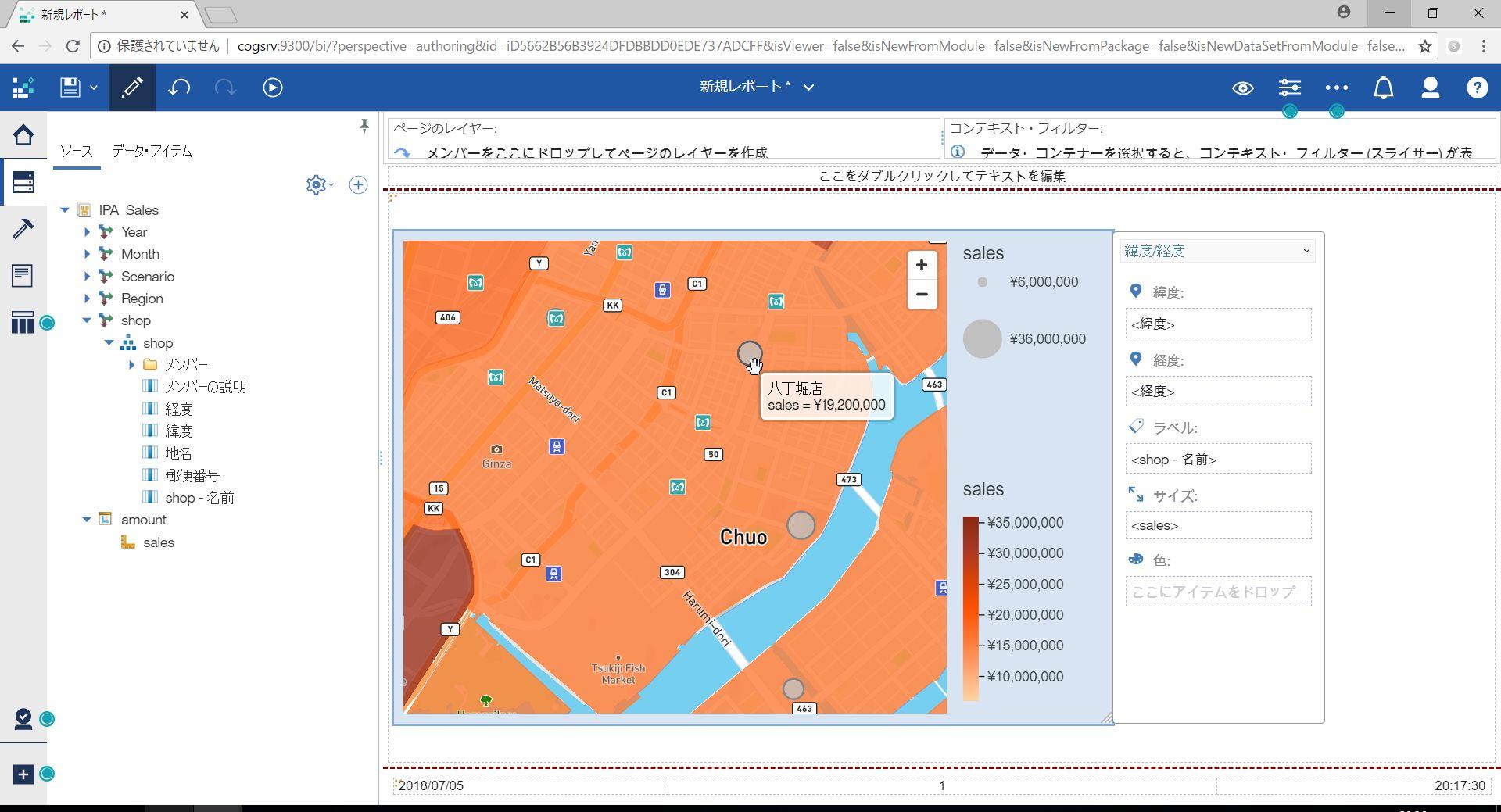Click the add source plus circle icon

[358, 185]
